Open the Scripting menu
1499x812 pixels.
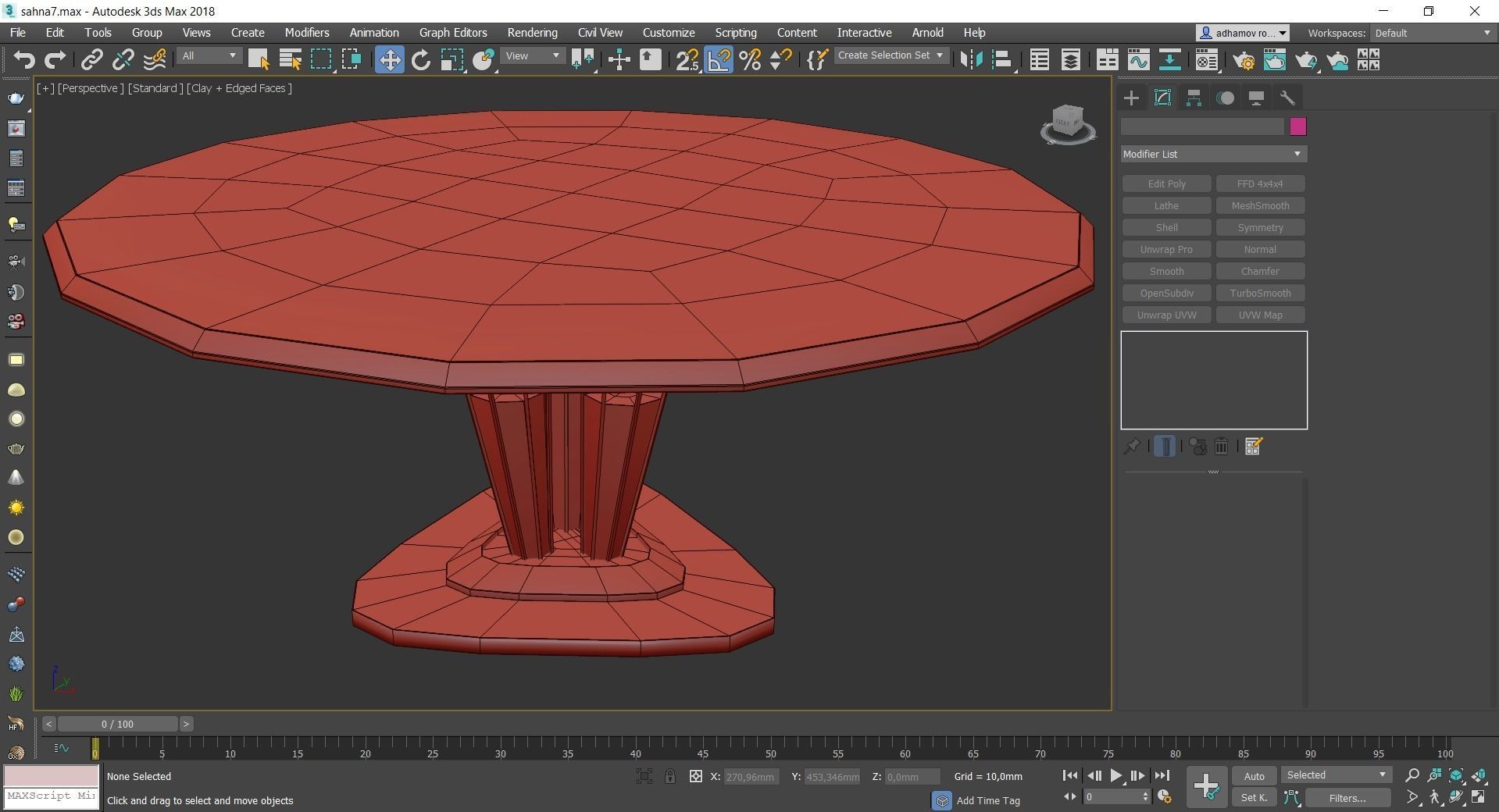coord(736,33)
